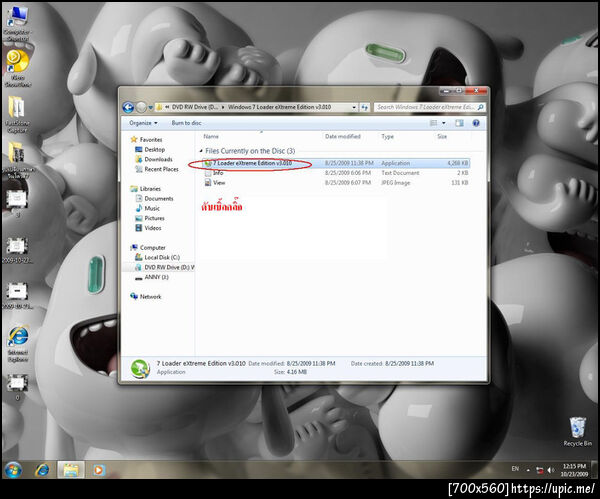The image size is (600, 499).
Task: Open the Recycle Bin desktop icon
Action: 577,432
